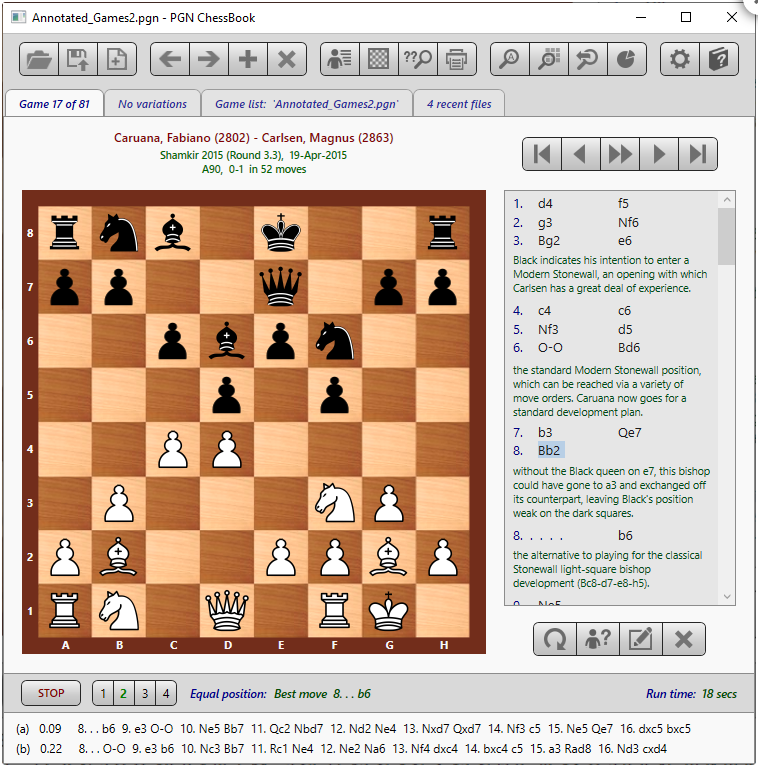The height and width of the screenshot is (766, 758).
Task: Go to previous game with left arrow
Action: pos(170,59)
